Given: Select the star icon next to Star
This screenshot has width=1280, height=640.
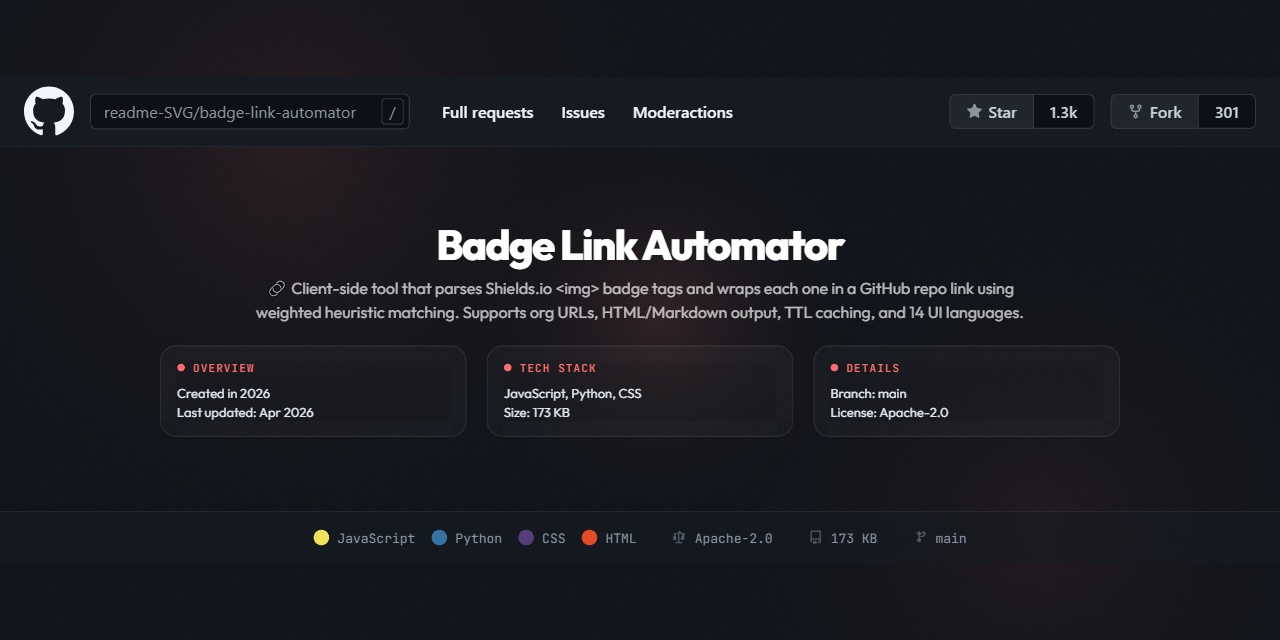Looking at the screenshot, I should [973, 111].
